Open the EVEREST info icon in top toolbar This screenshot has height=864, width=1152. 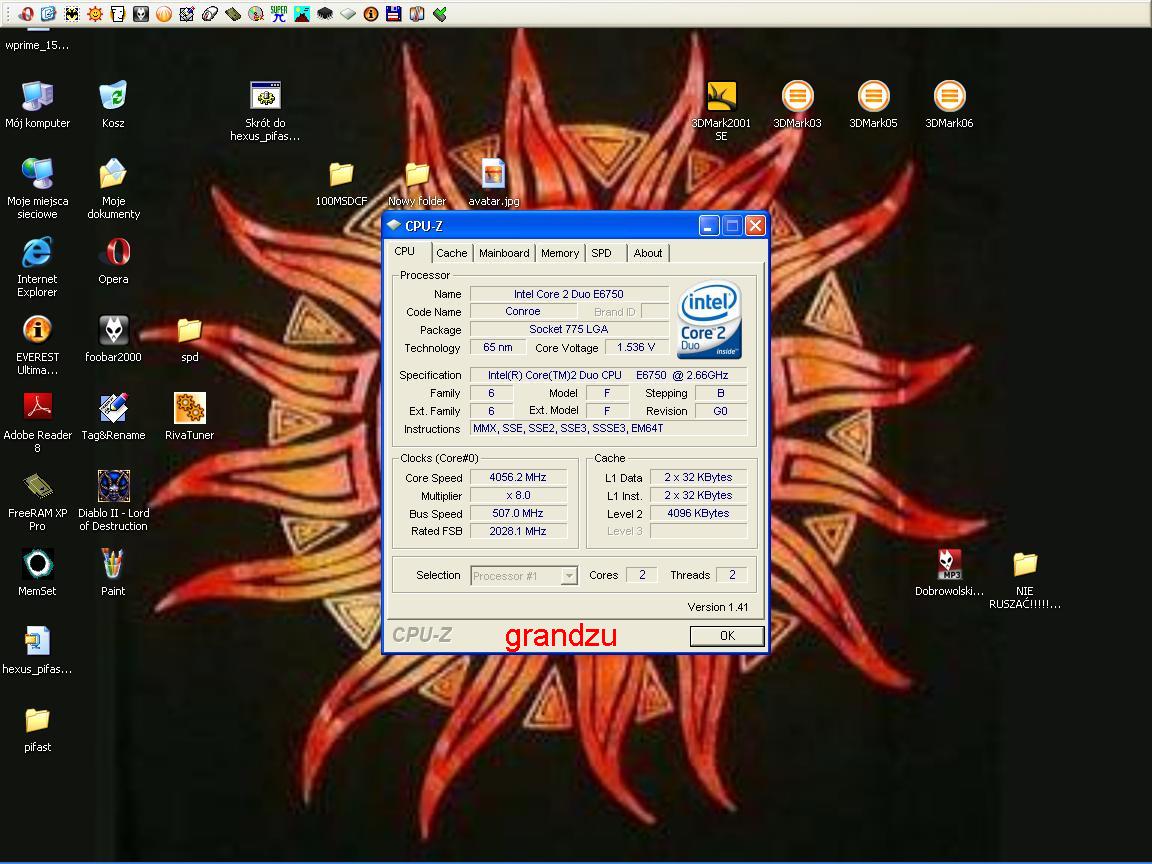point(371,14)
